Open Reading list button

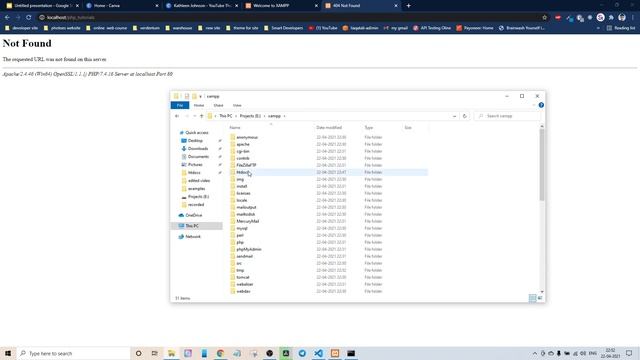[621, 28]
